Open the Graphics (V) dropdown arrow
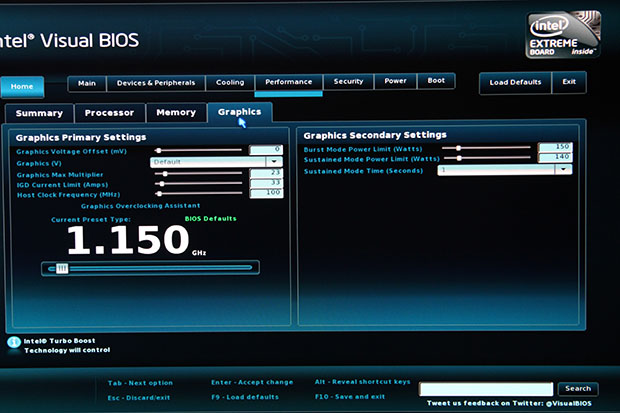The width and height of the screenshot is (620, 413). tap(274, 161)
